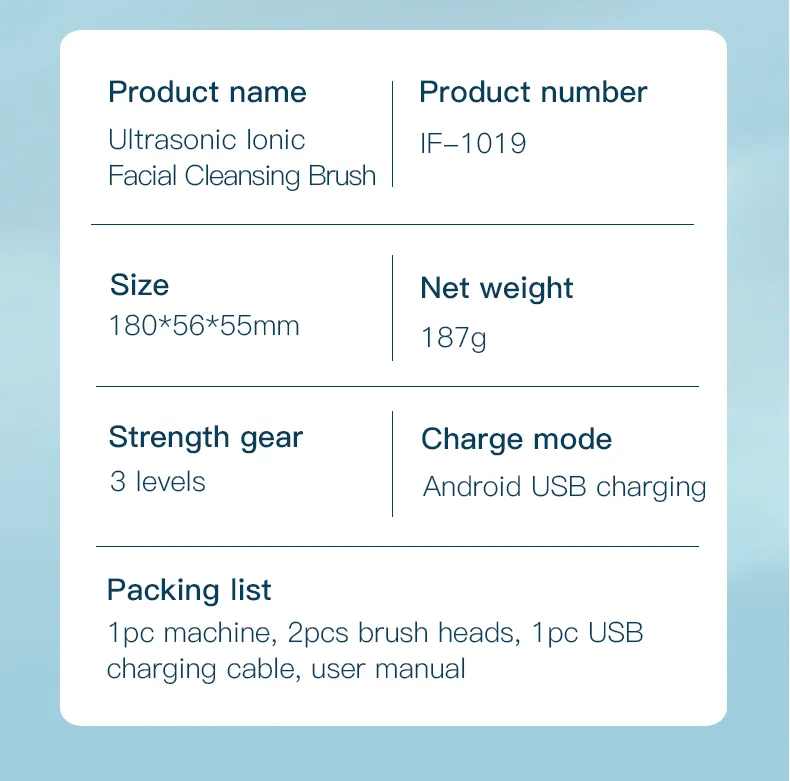
Task: Click the Charge mode heading
Action: tap(516, 439)
